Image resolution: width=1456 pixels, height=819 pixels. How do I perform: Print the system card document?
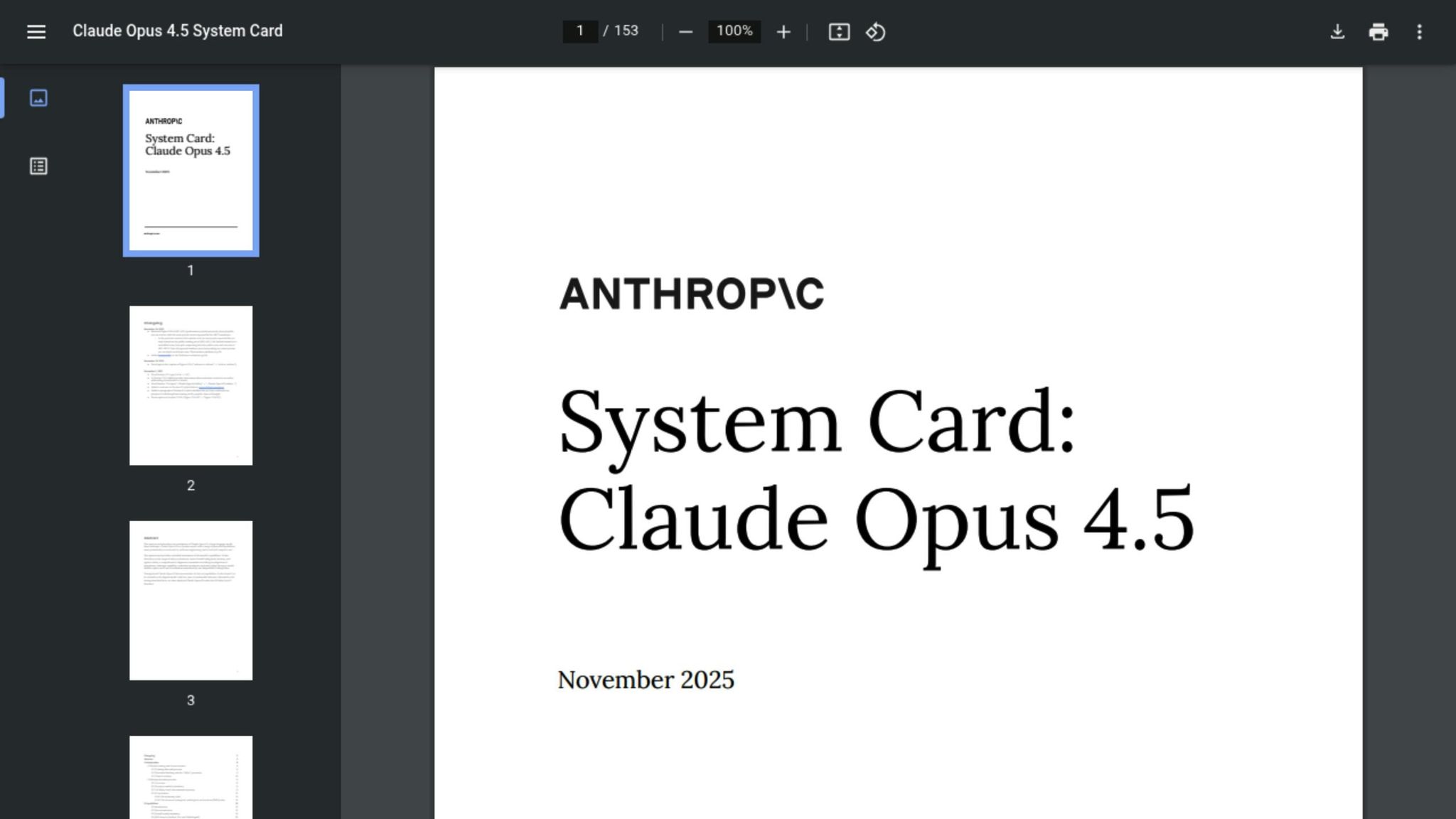point(1379,31)
